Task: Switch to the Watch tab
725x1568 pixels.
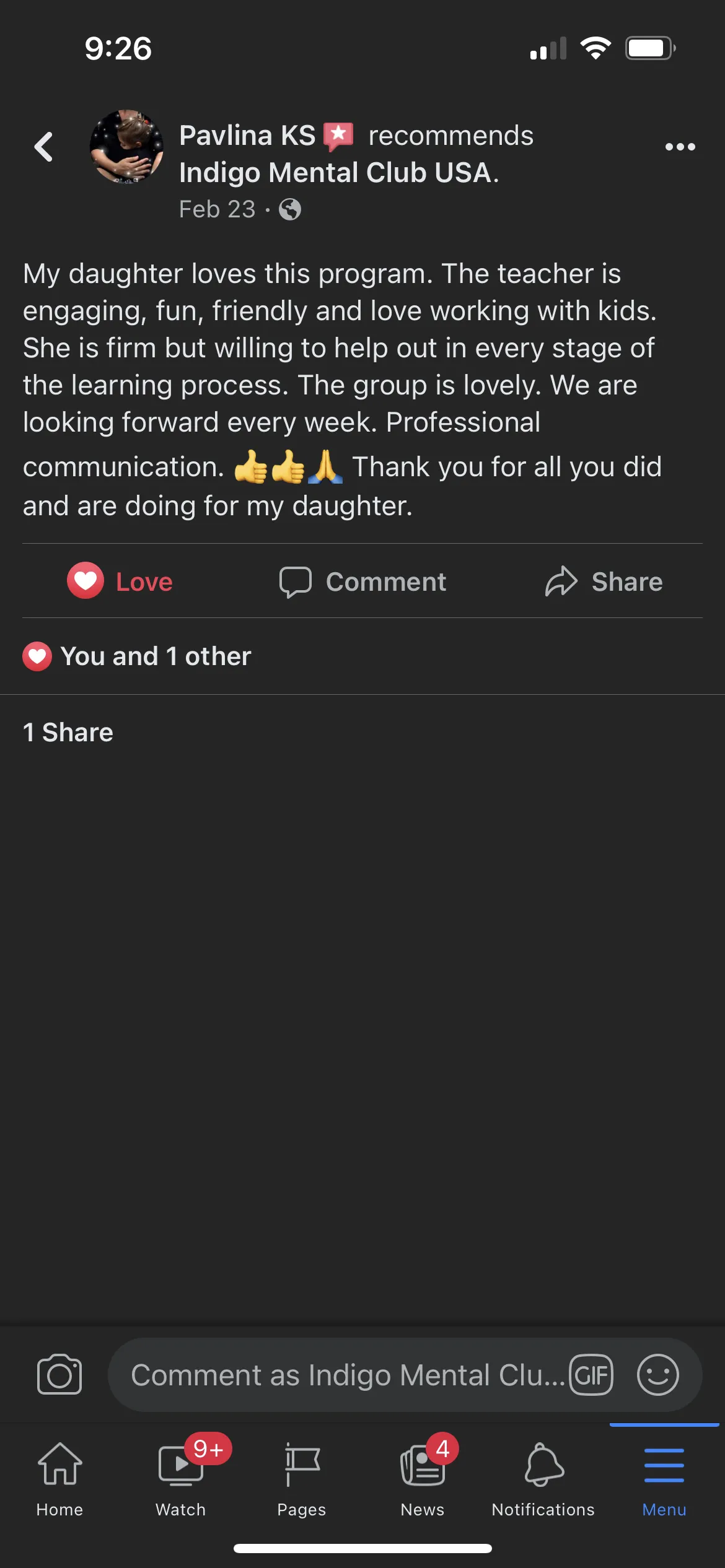Action: [181, 1479]
